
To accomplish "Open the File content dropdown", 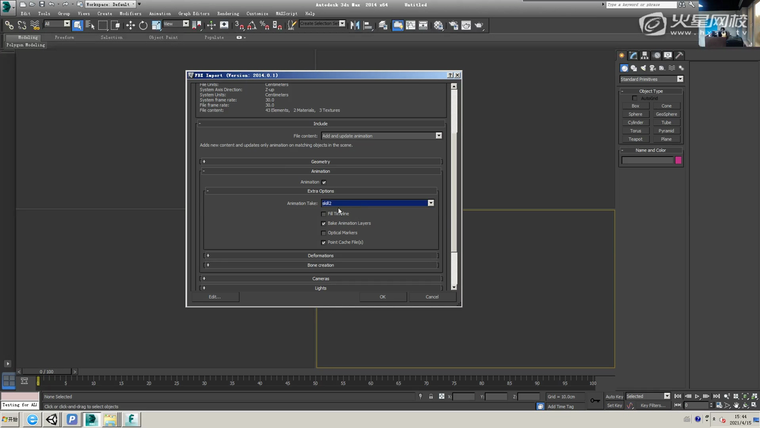I will coord(438,135).
